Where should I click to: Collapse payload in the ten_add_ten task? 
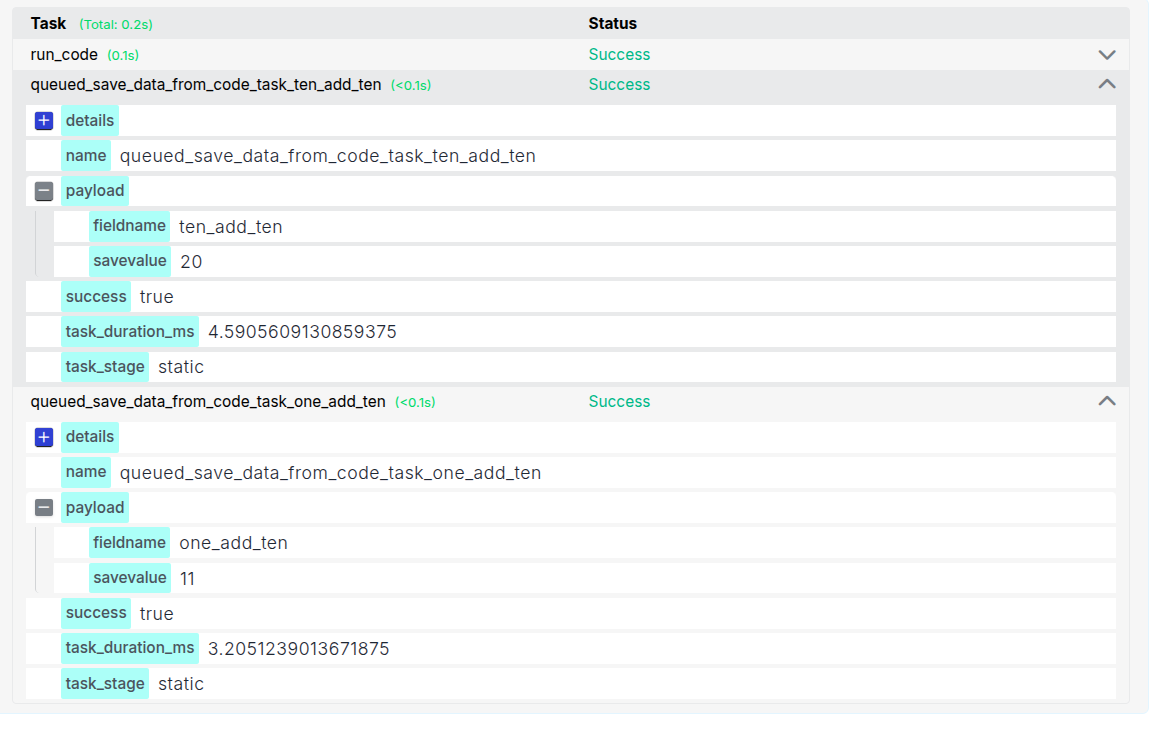(44, 191)
